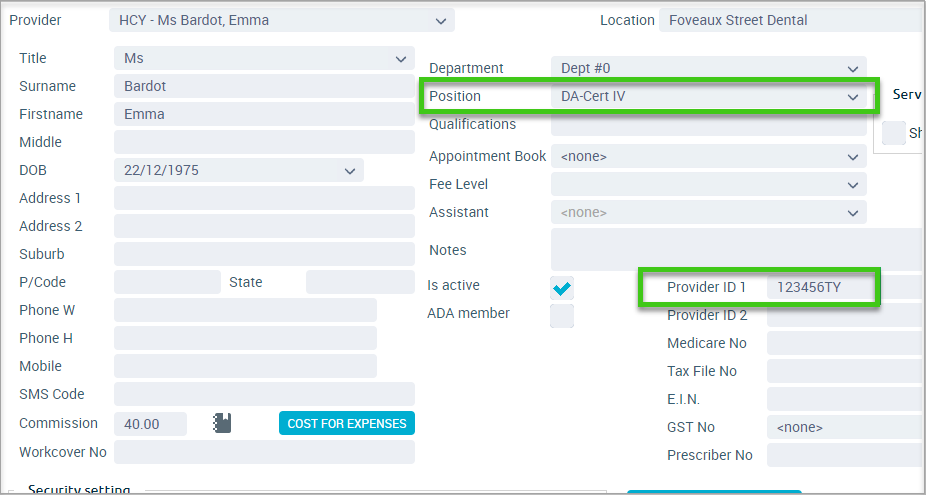
Task: Toggle the Is active checkbox
Action: tap(562, 288)
